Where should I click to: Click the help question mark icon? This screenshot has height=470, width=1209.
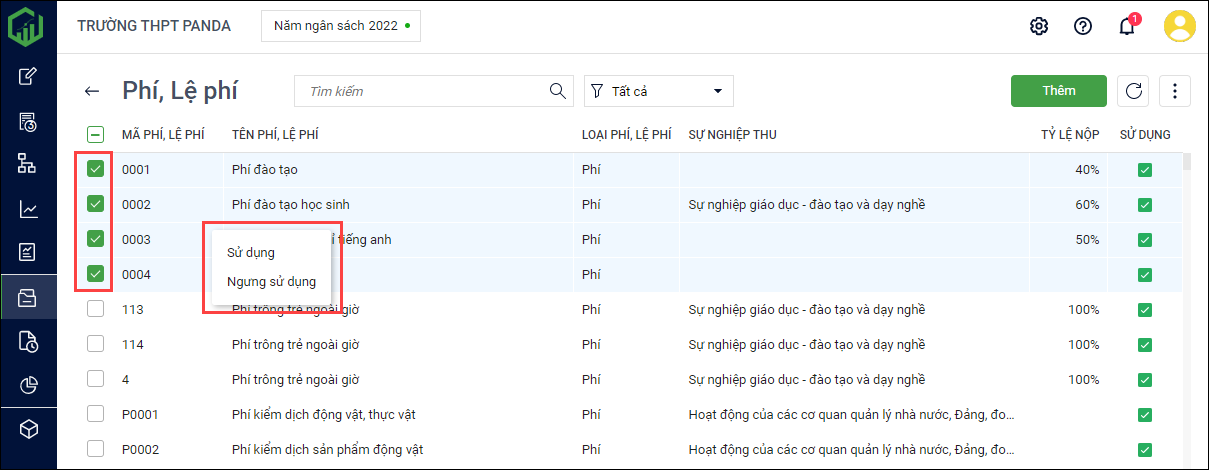tap(1082, 26)
